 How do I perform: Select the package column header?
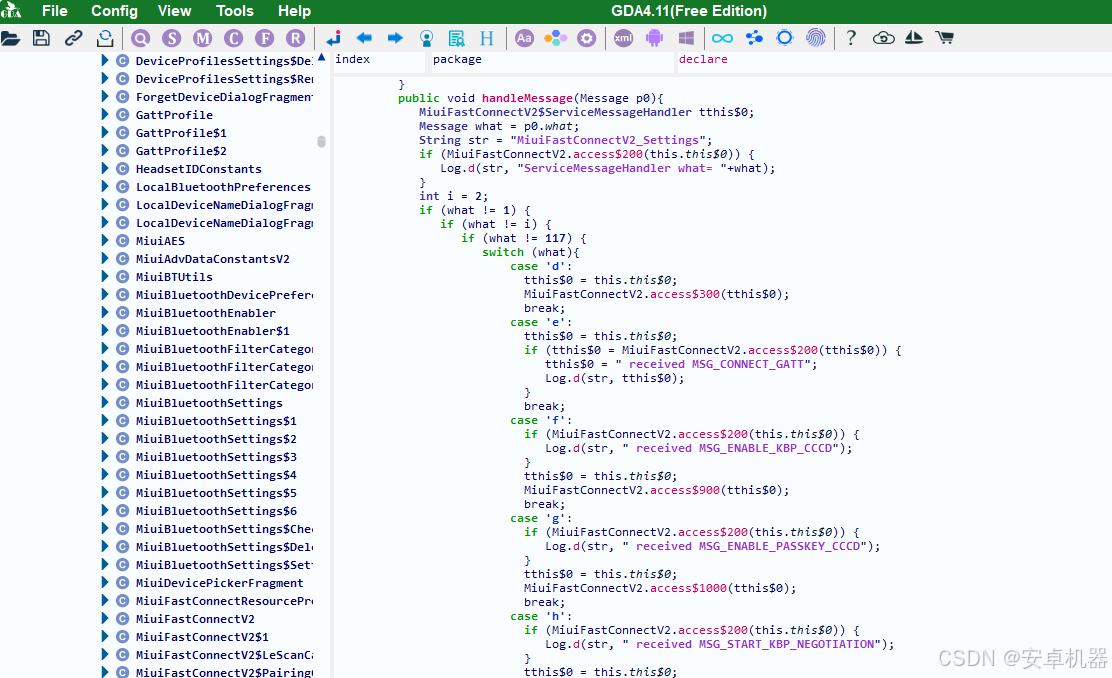click(x=457, y=60)
